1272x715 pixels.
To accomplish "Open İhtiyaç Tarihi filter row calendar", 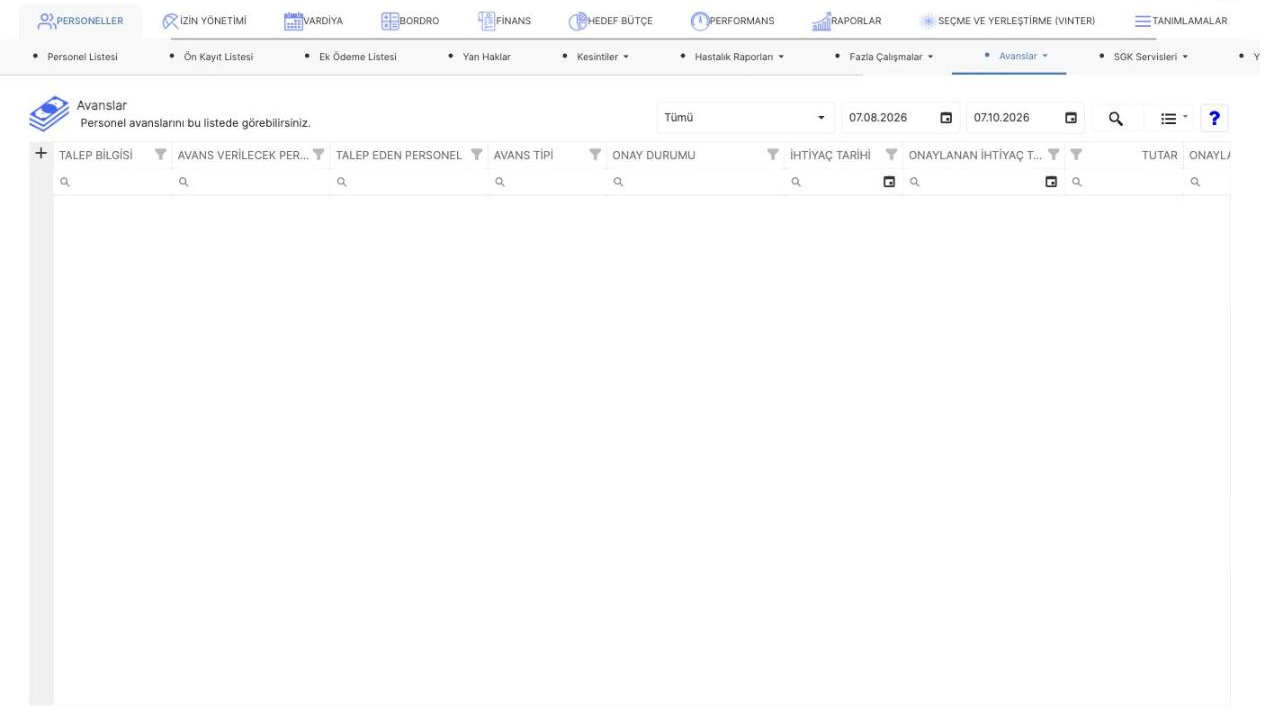I will (888, 182).
